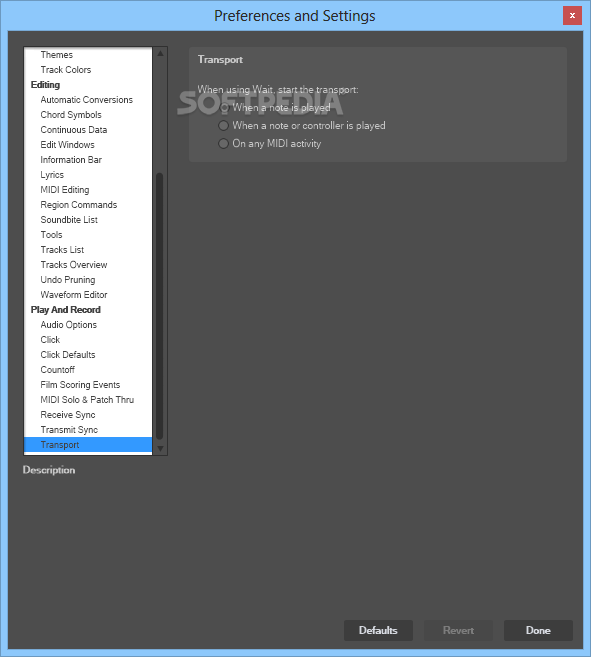The image size is (591, 657).
Task: Open Continuous Data preferences
Action: [x=88, y=130]
